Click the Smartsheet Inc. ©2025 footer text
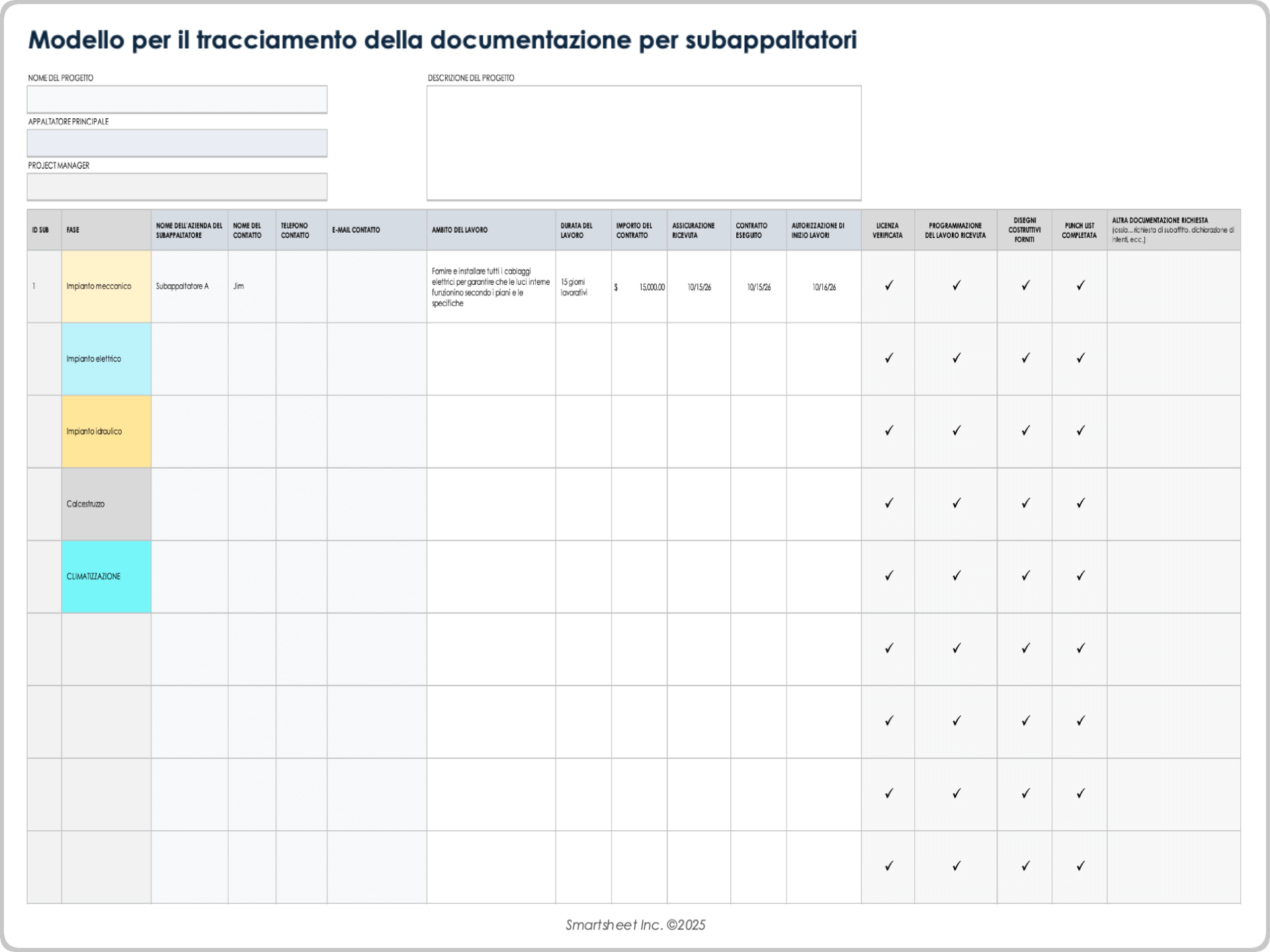The image size is (1270, 952). (x=635, y=925)
